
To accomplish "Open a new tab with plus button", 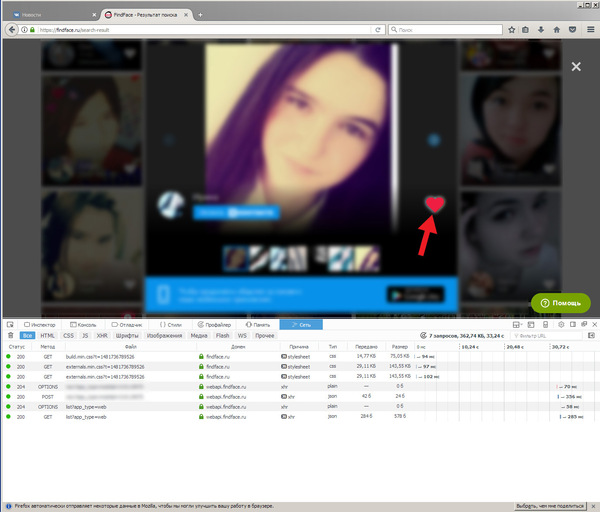I will pyautogui.click(x=200, y=15).
